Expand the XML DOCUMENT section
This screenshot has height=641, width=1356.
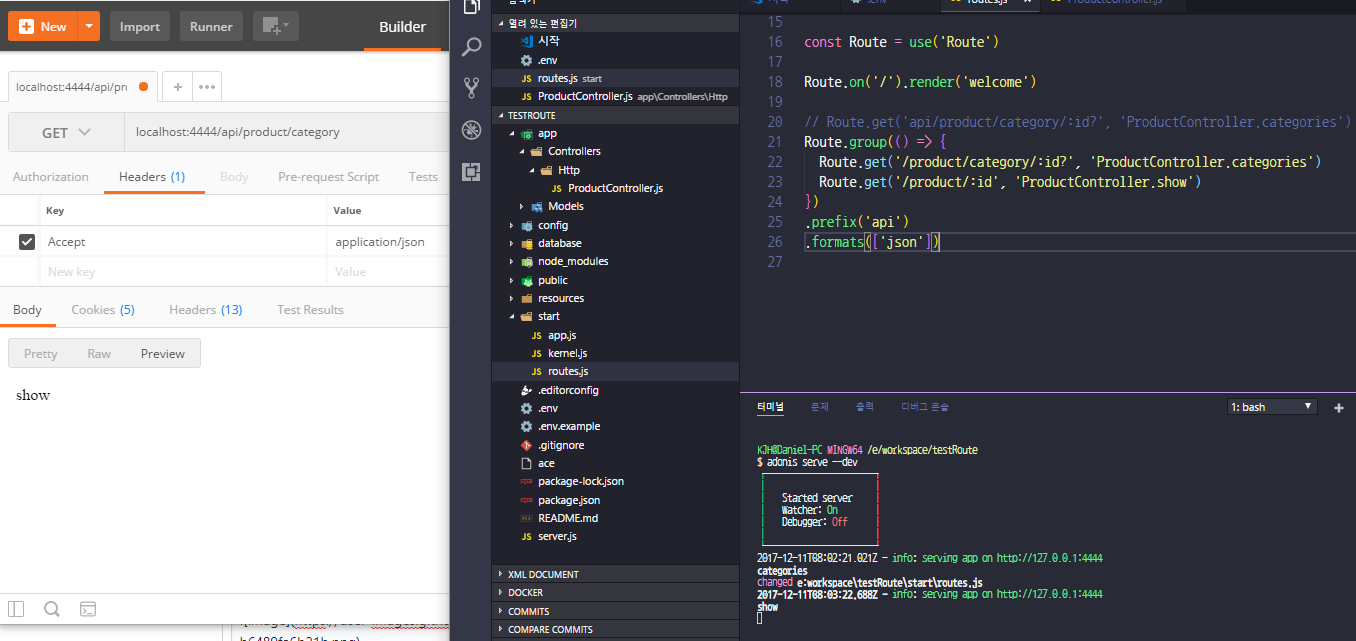coord(616,574)
